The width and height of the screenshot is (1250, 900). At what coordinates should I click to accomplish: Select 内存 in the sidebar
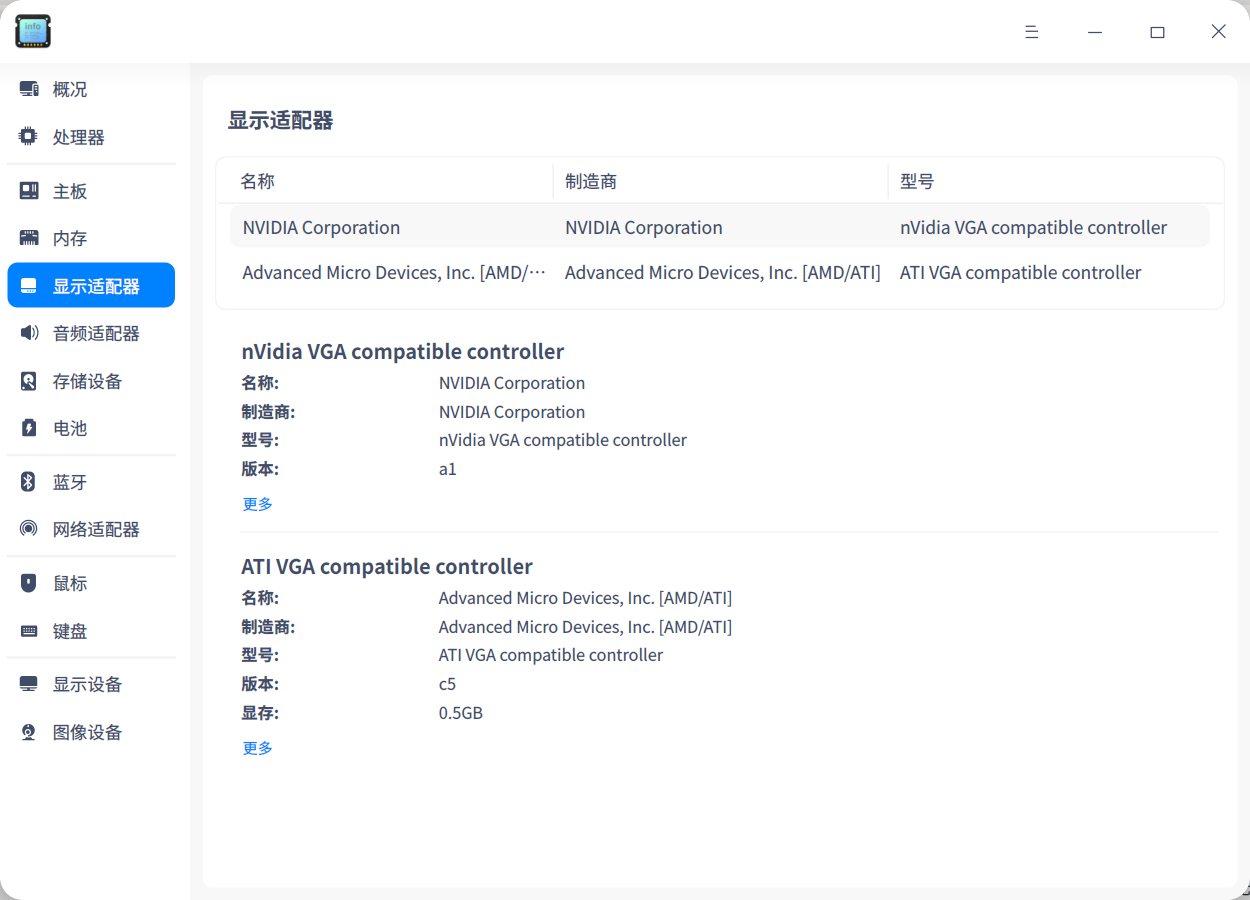point(70,238)
